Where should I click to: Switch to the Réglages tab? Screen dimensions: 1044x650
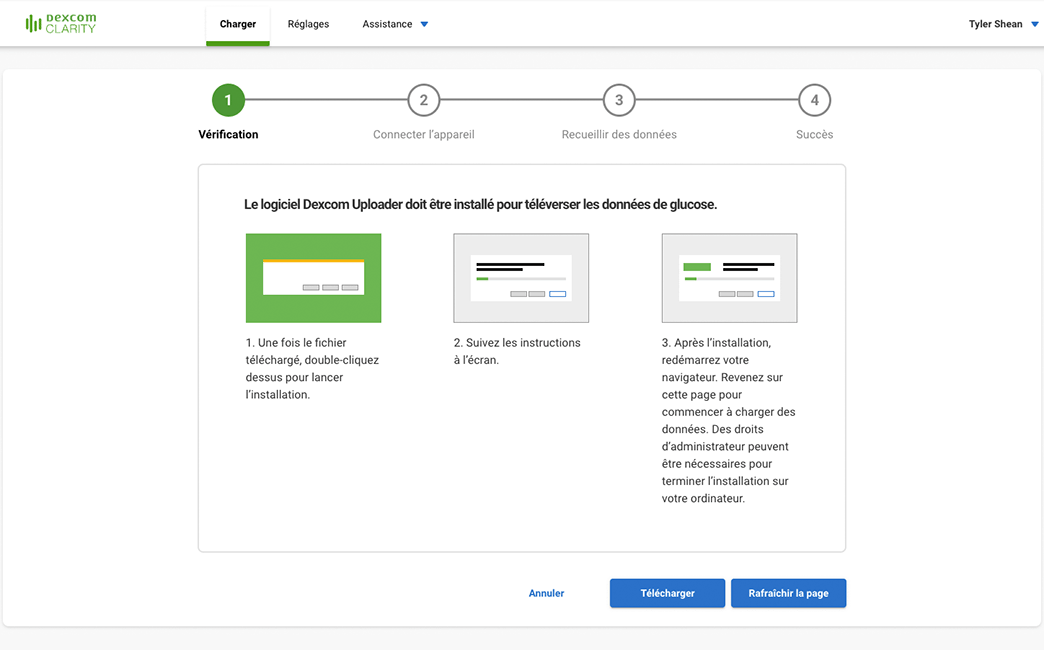[x=308, y=24]
